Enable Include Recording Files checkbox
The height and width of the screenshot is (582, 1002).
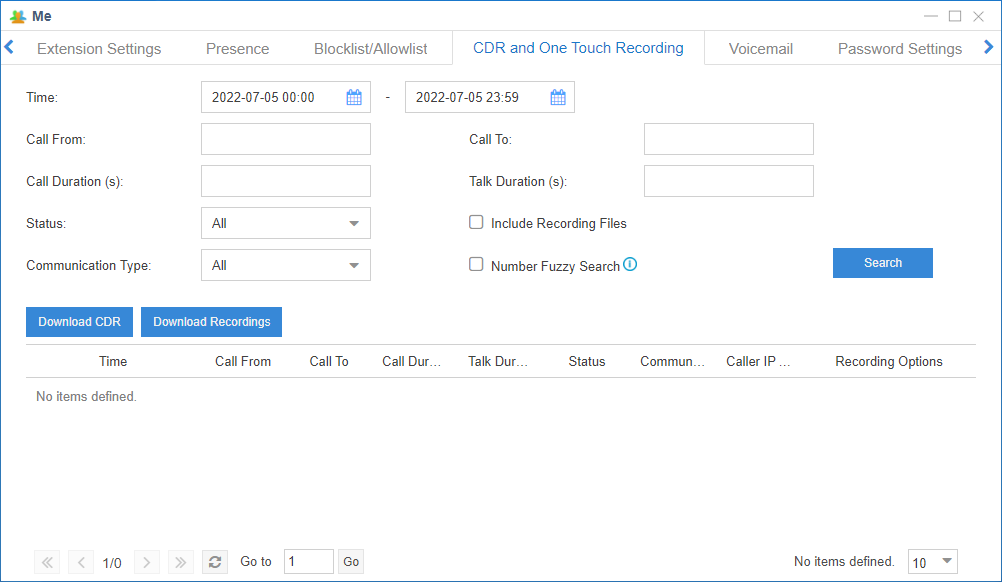477,223
